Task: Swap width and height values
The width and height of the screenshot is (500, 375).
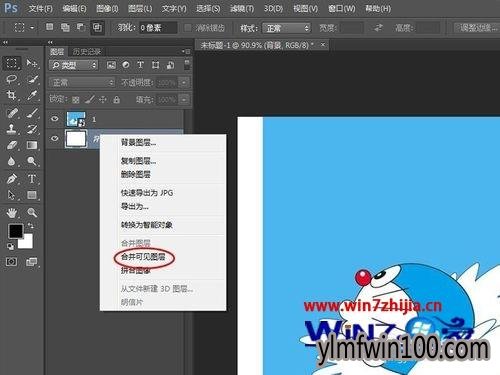Action: [378, 28]
